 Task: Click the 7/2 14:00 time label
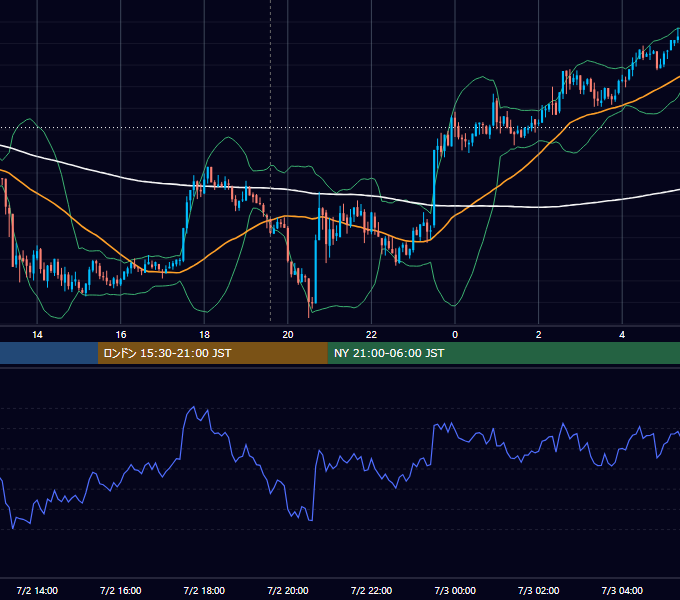pyautogui.click(x=37, y=590)
